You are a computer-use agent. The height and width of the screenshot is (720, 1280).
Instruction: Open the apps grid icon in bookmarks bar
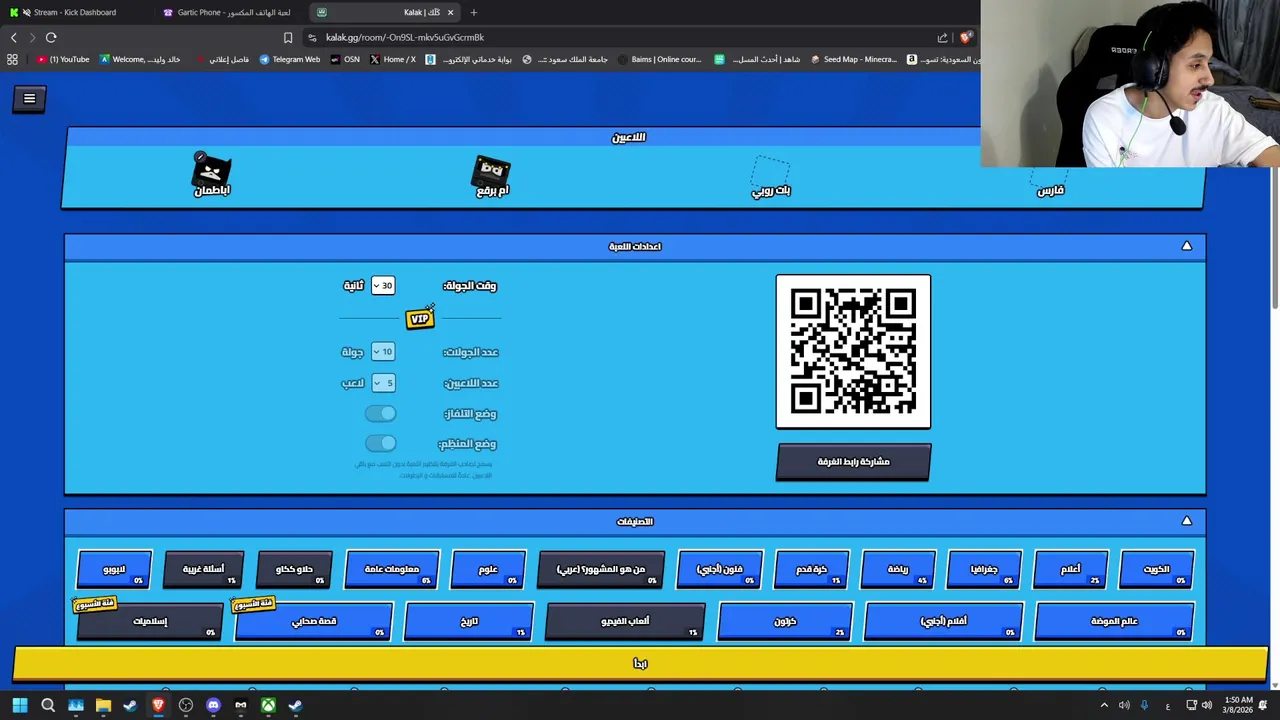(12, 59)
